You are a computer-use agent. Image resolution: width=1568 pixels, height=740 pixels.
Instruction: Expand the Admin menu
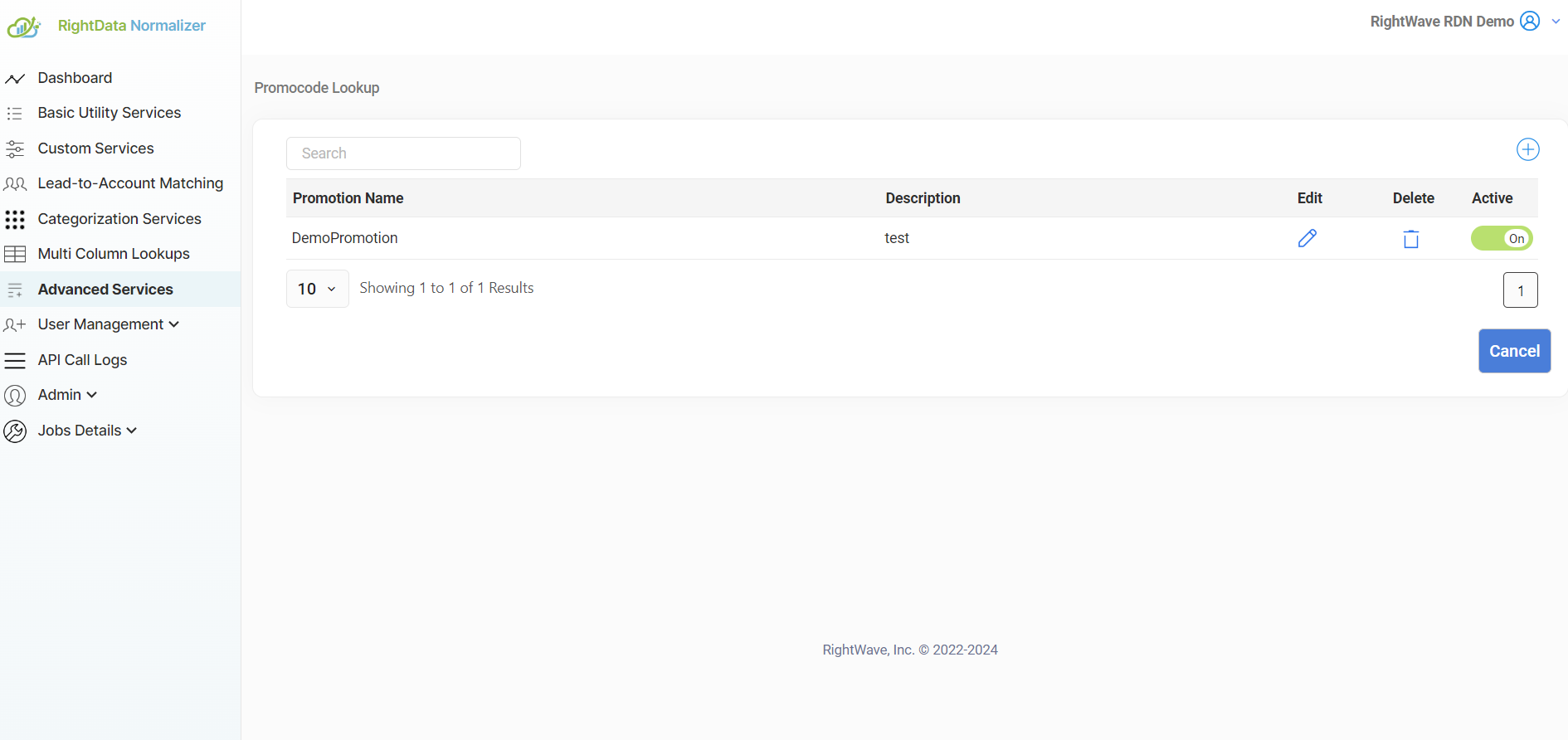click(x=67, y=395)
